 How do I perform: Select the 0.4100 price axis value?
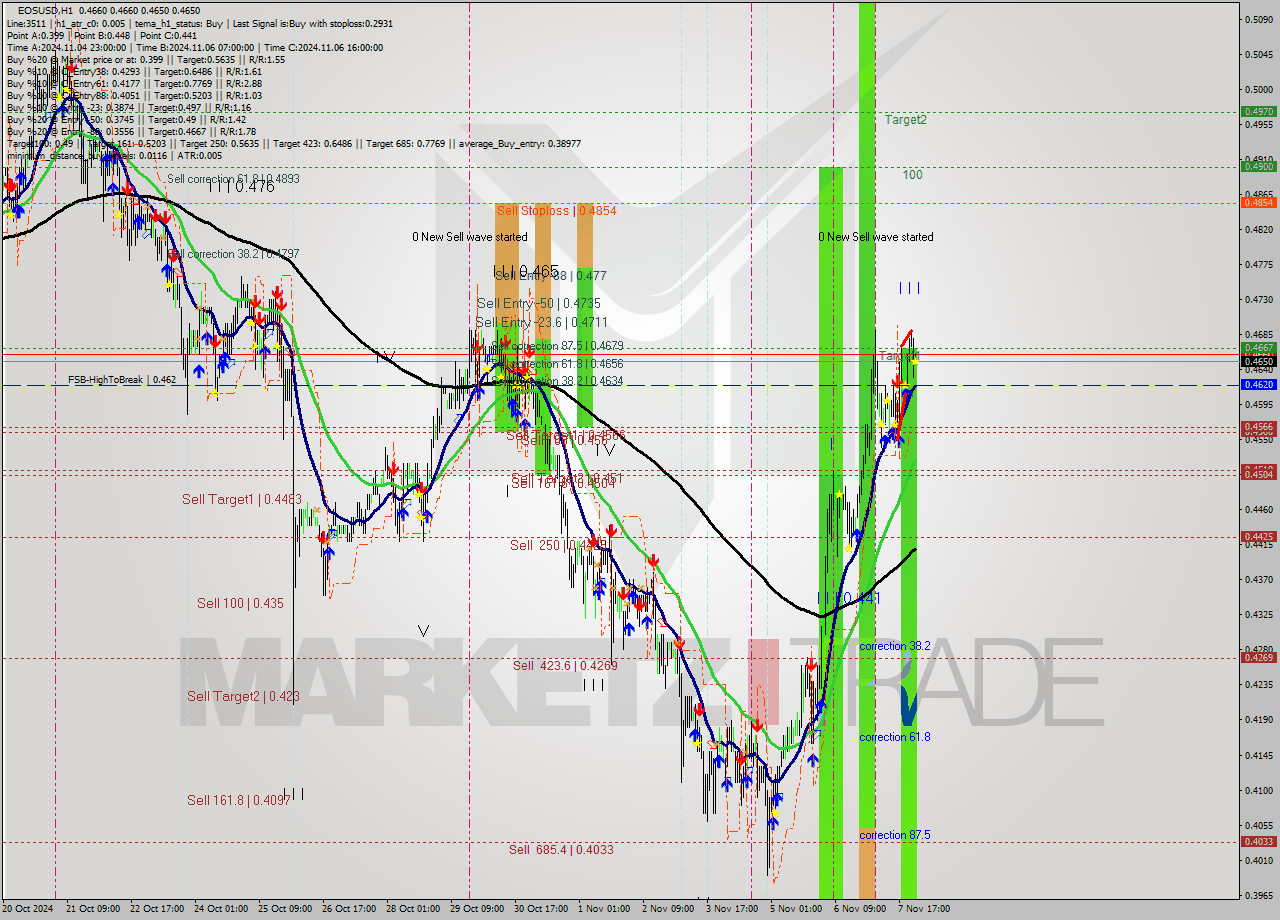(x=1259, y=790)
